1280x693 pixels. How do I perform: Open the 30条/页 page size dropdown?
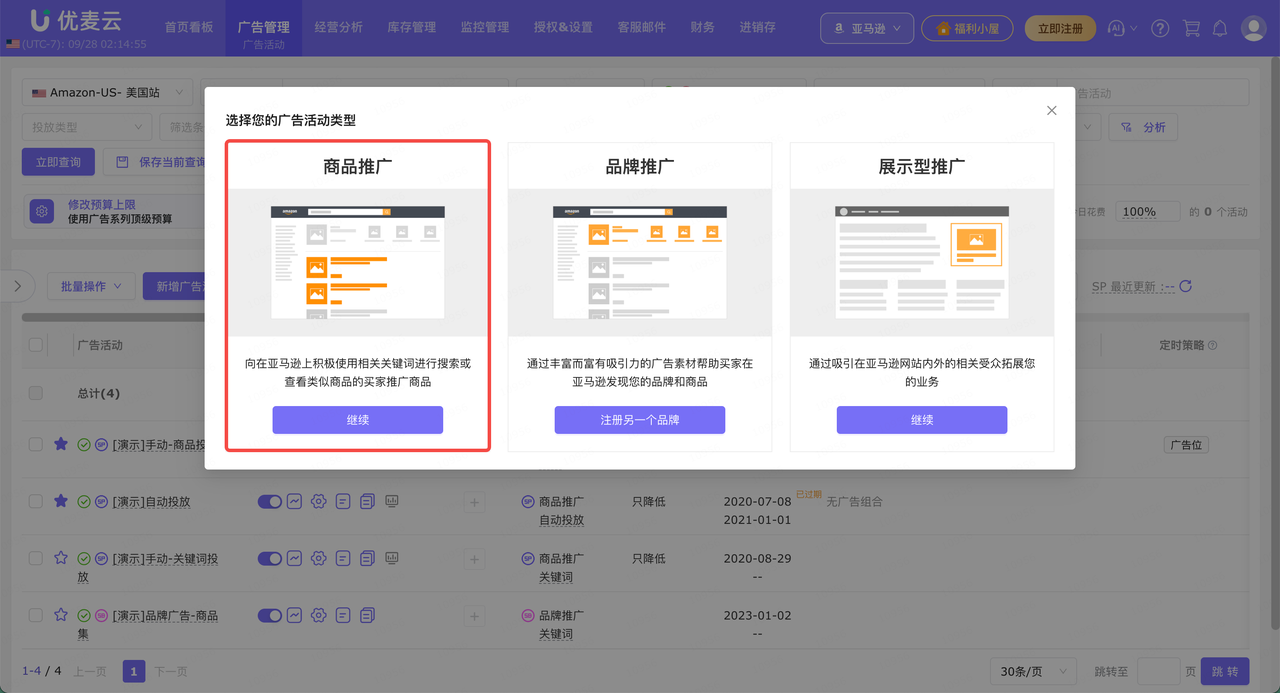(x=1033, y=671)
